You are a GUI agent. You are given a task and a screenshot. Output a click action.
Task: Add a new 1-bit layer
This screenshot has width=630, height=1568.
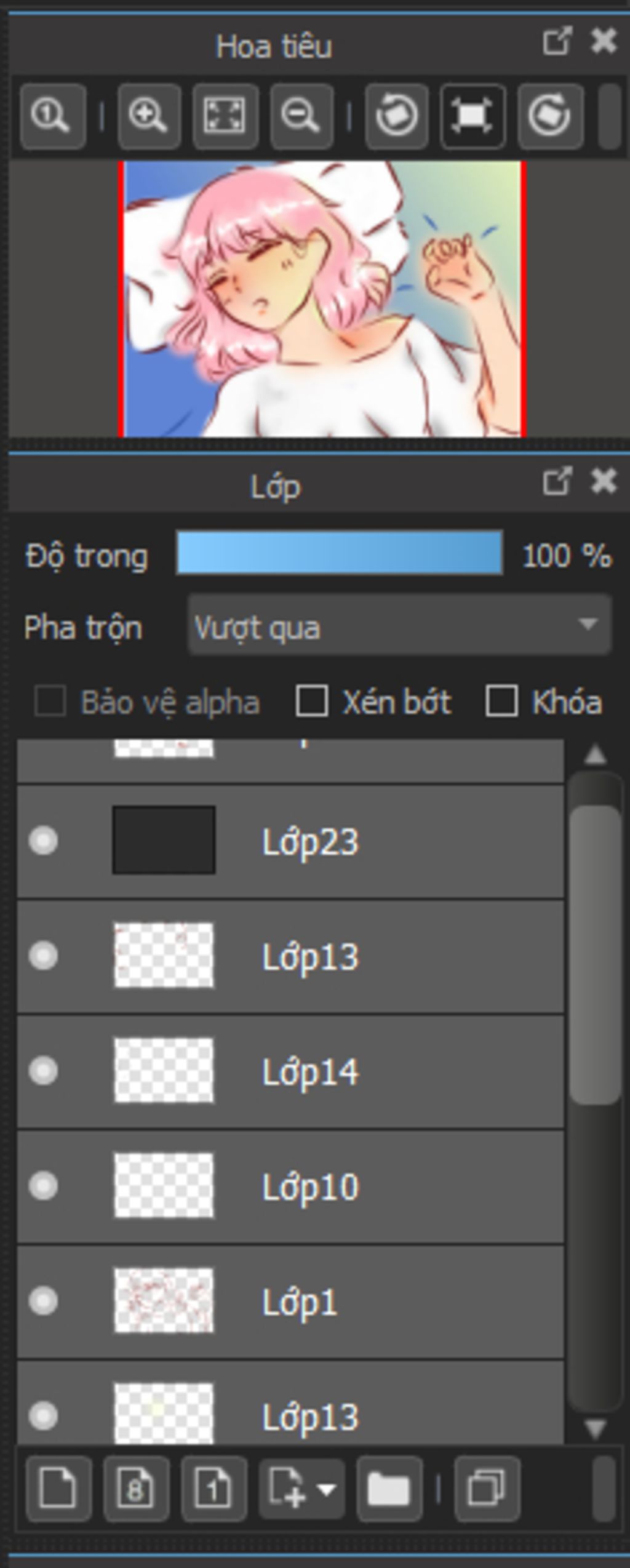pyautogui.click(x=213, y=1489)
